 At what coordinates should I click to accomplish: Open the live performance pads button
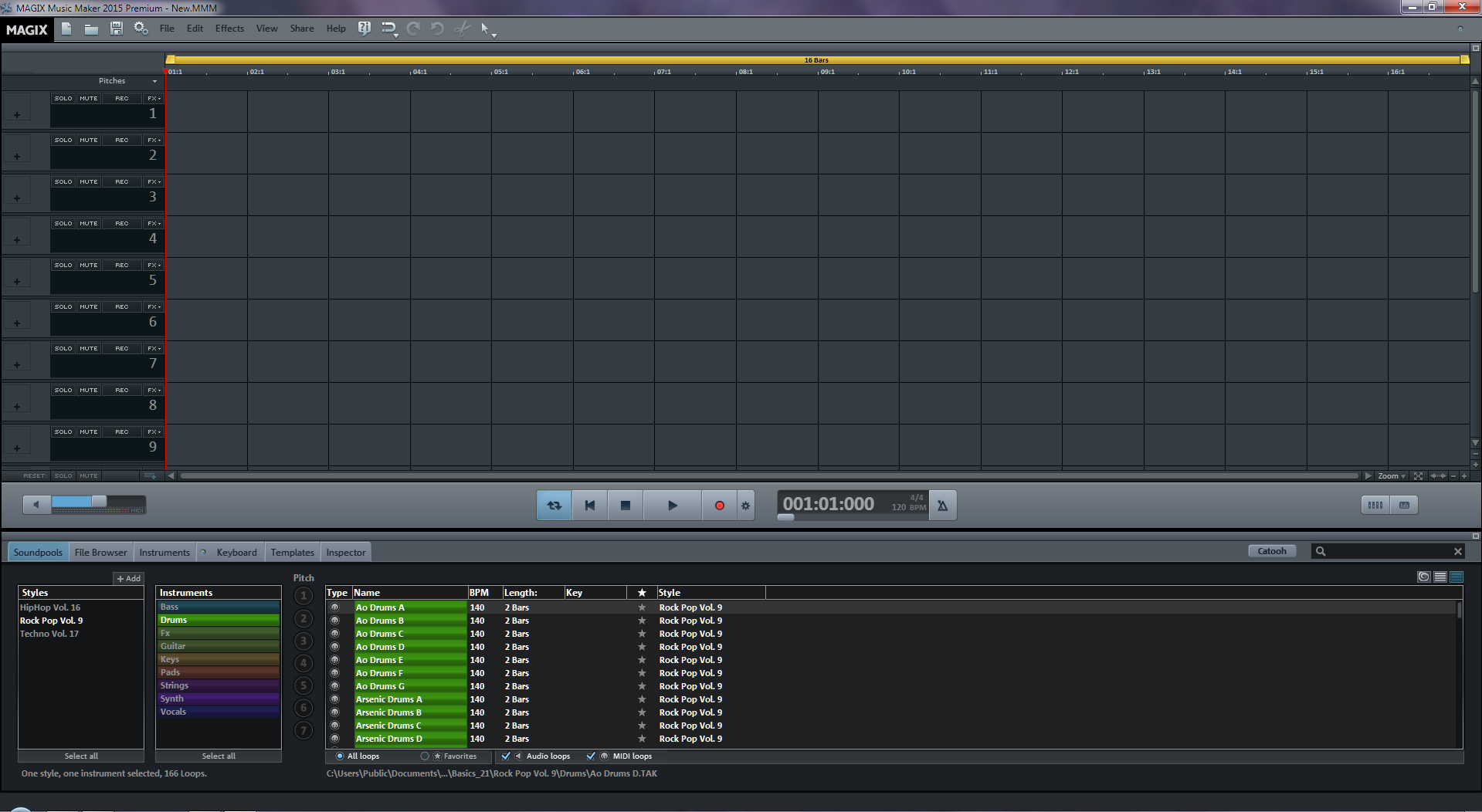1404,505
